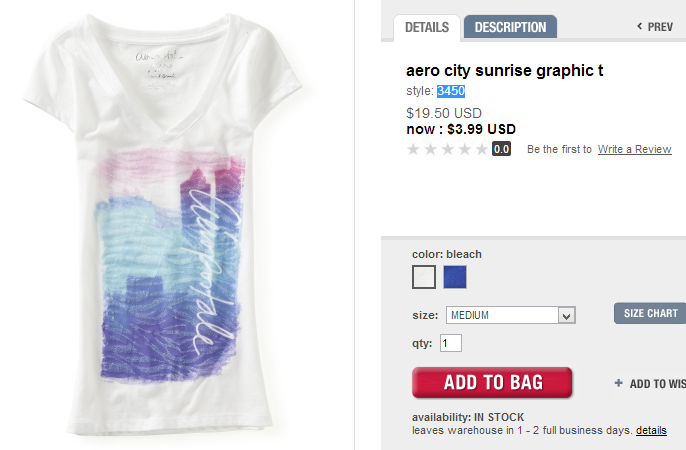Select the white bleach color swatch
Viewport: 686px width, 450px height.
pyautogui.click(x=424, y=277)
